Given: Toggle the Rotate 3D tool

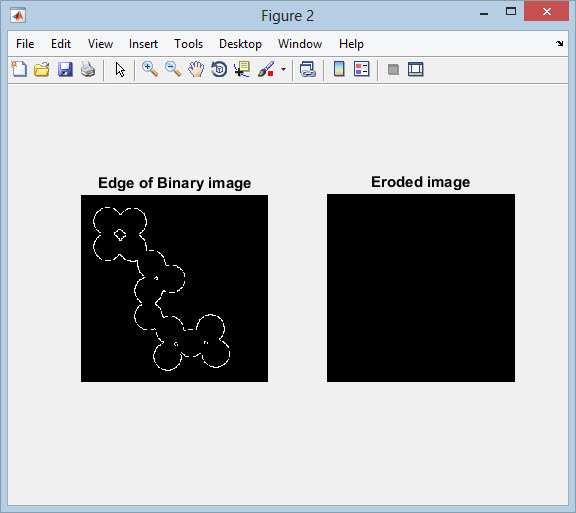Looking at the screenshot, I should click(219, 69).
